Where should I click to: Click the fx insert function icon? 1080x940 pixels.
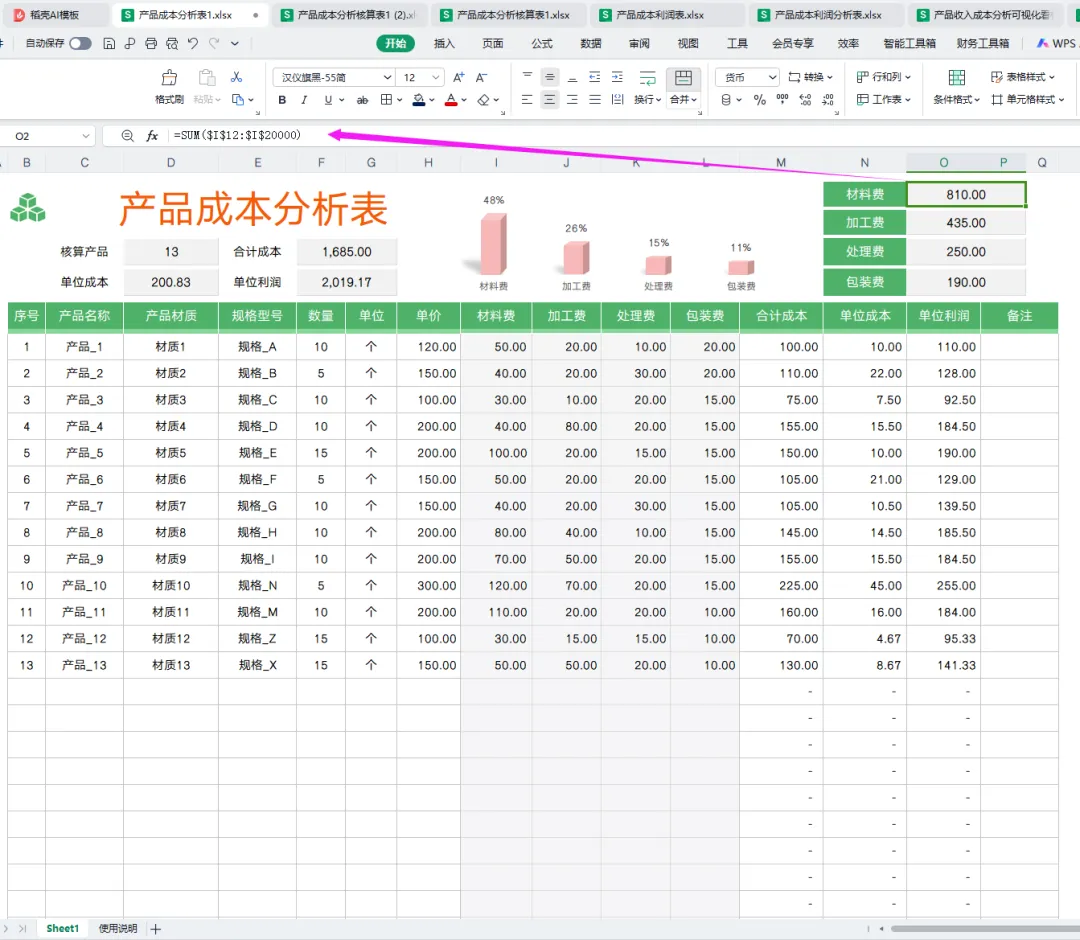[152, 136]
